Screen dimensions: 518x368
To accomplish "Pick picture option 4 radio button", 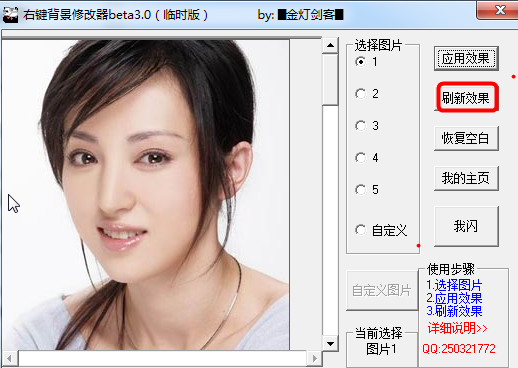I will [360, 158].
